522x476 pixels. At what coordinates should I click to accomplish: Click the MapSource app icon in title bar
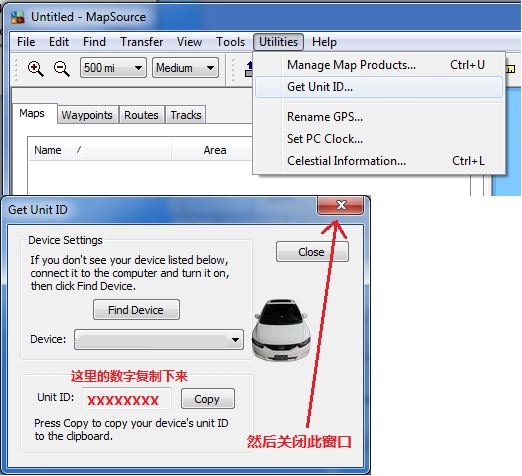(17, 17)
